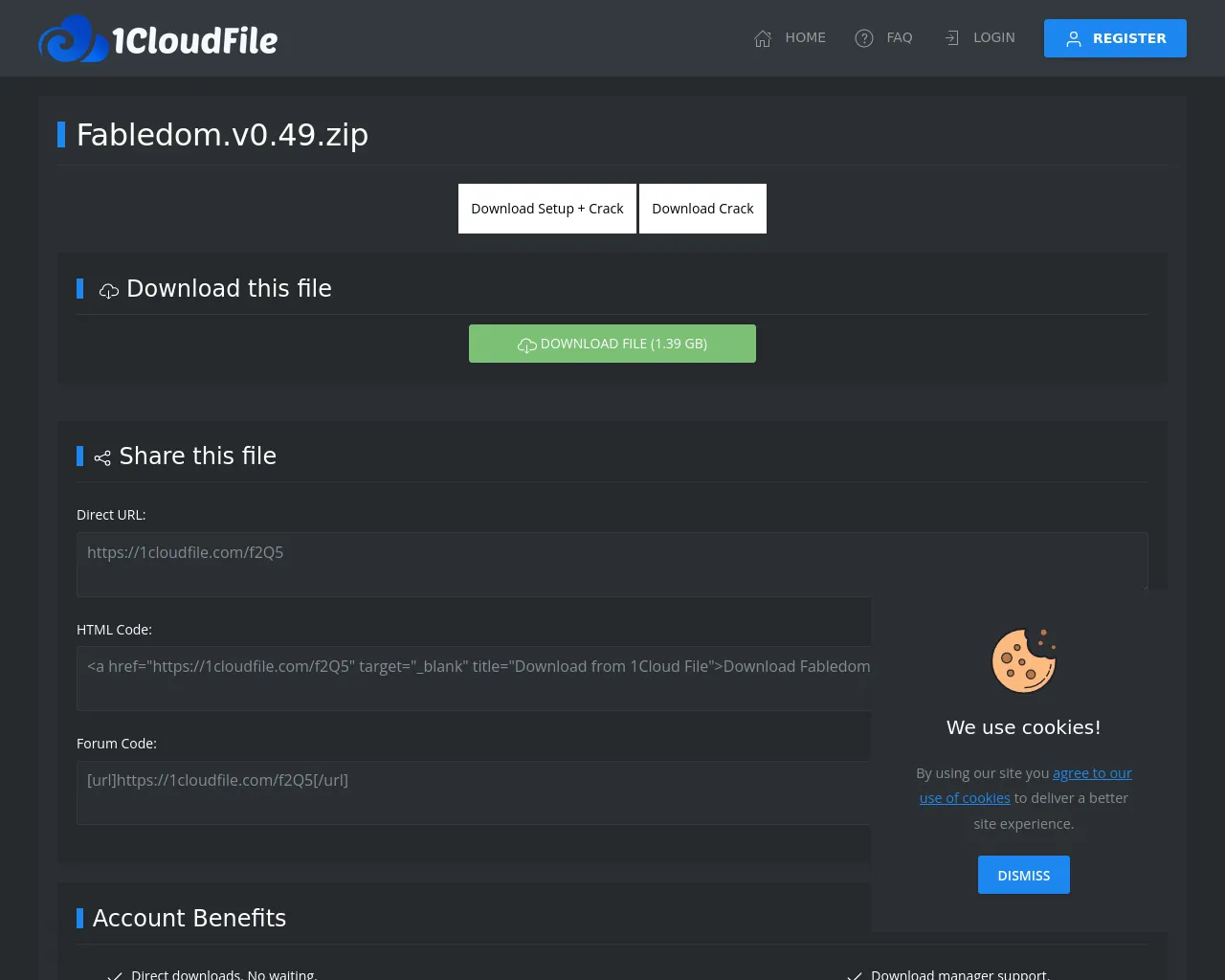Click the 1CloudFile swirl cloud logo
The height and width of the screenshot is (980, 1225).
coord(73,39)
